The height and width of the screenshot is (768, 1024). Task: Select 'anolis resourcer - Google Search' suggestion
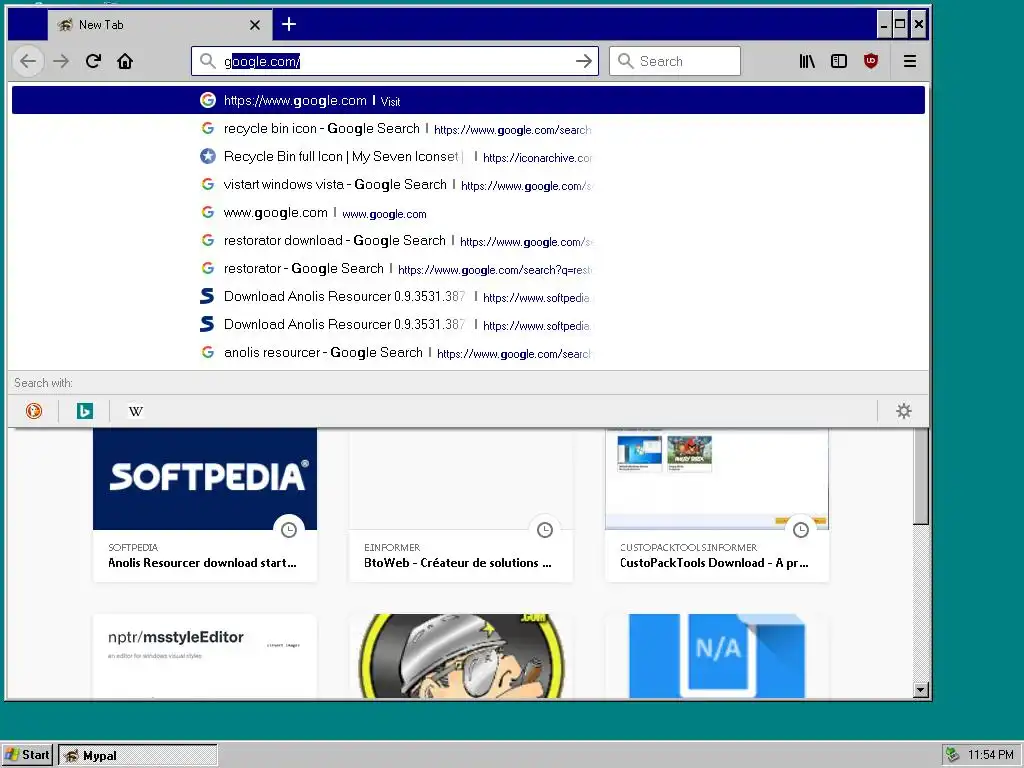point(468,353)
